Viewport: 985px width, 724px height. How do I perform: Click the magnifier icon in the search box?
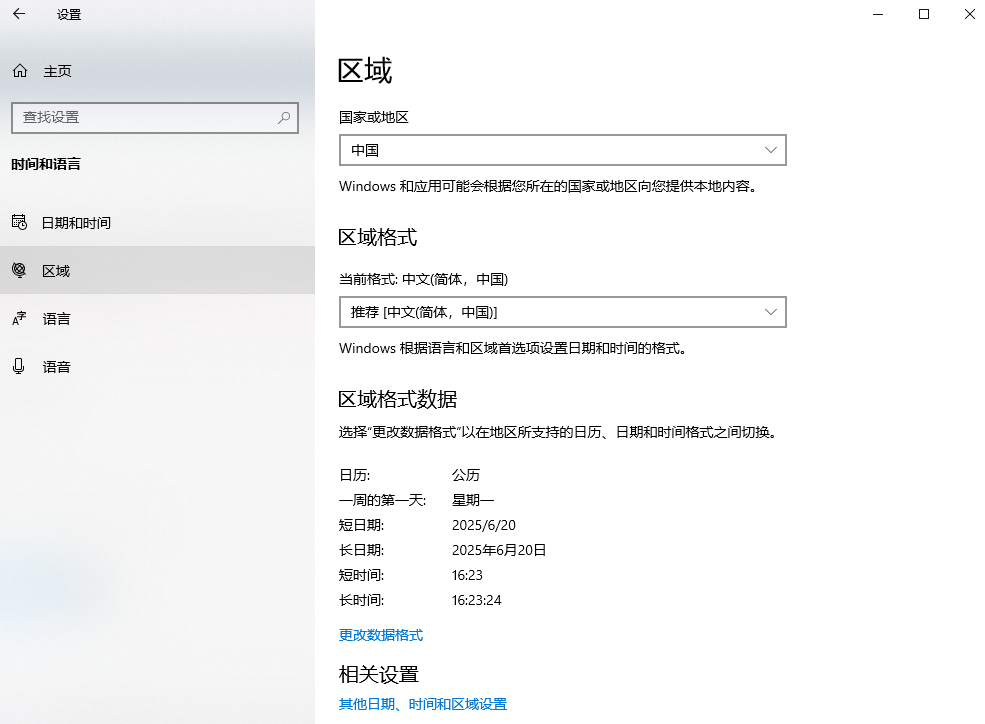click(285, 118)
